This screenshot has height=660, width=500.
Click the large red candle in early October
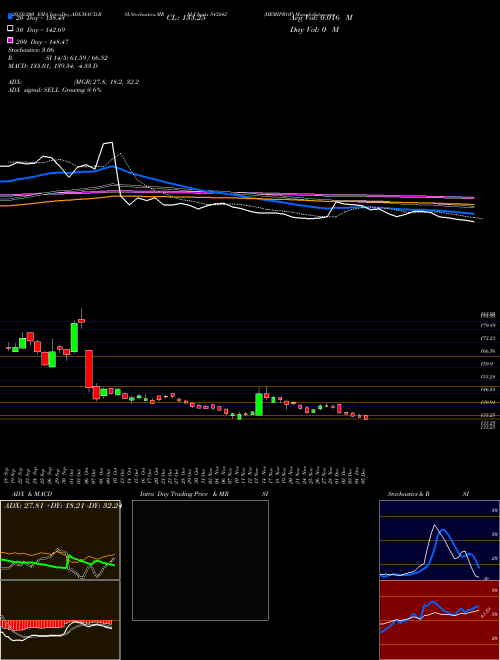(89, 369)
